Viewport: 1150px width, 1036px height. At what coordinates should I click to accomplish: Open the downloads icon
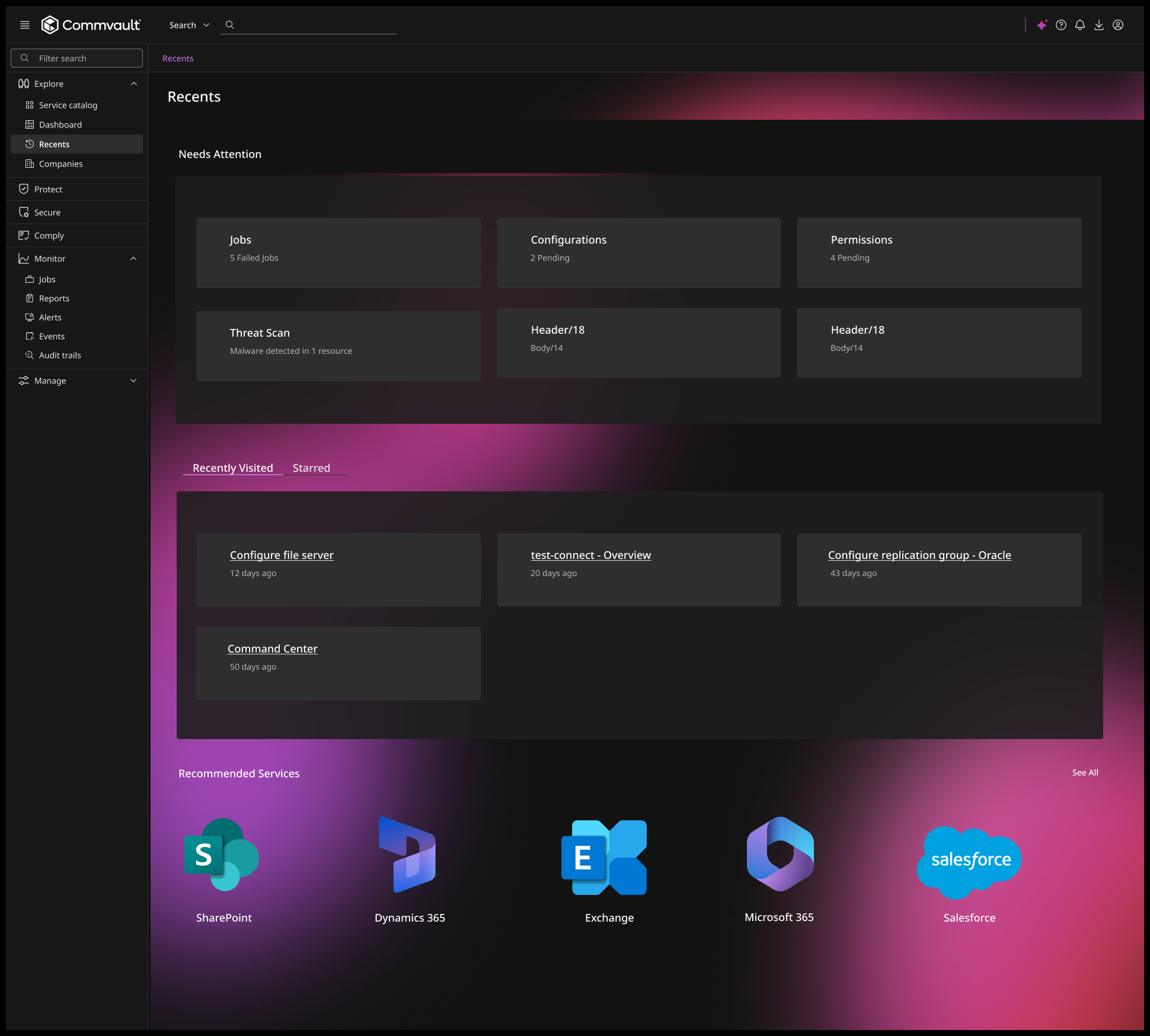[1099, 25]
